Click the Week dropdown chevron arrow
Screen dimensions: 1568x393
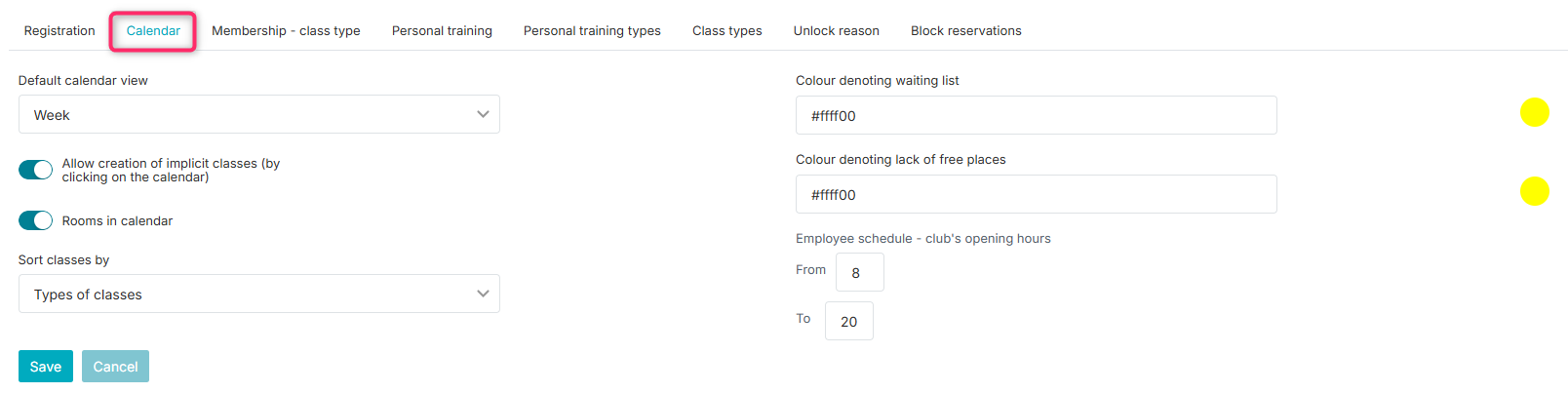(483, 114)
